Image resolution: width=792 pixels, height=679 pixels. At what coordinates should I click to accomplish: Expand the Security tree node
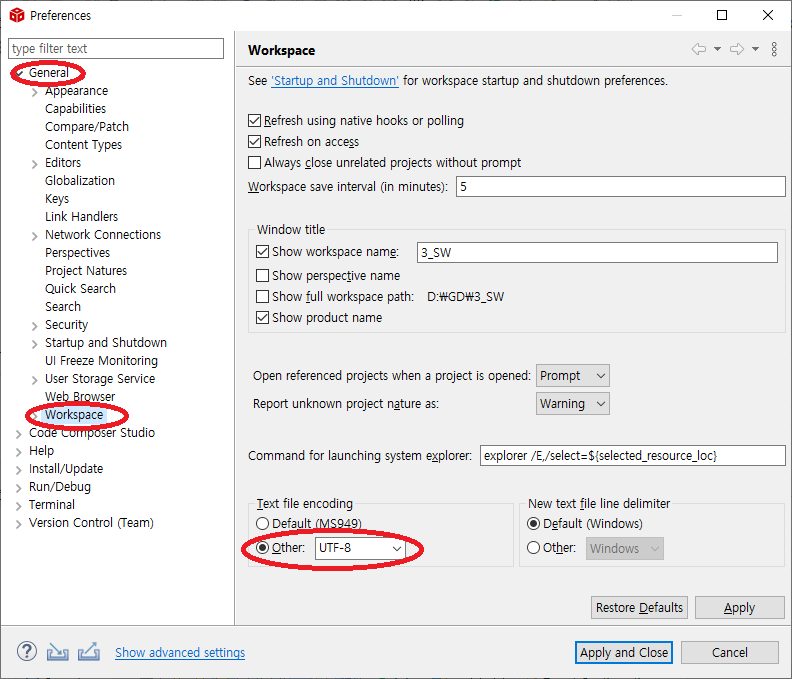click(x=34, y=326)
